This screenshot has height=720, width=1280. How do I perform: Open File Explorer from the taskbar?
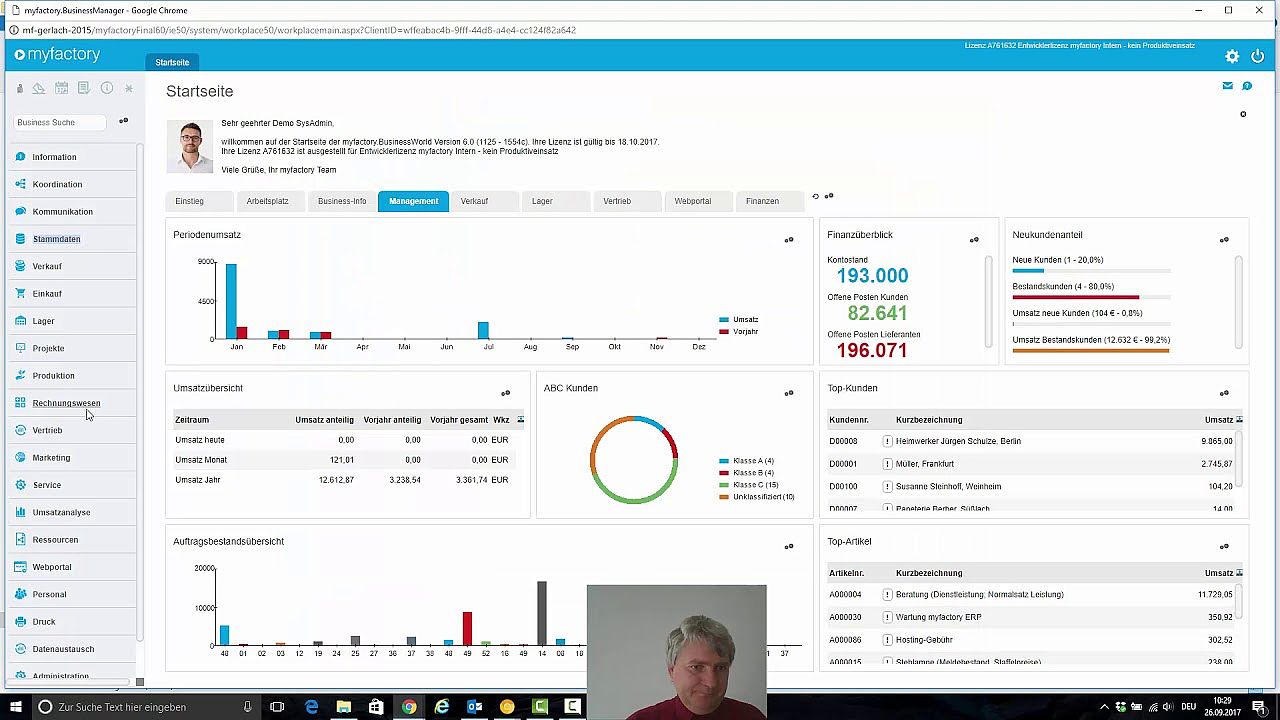[343, 707]
